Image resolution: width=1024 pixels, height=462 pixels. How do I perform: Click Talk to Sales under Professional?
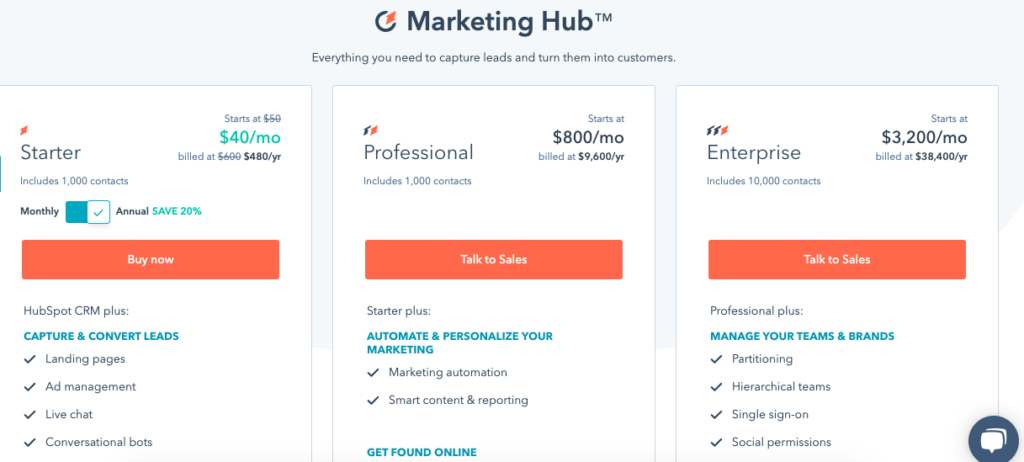click(494, 259)
